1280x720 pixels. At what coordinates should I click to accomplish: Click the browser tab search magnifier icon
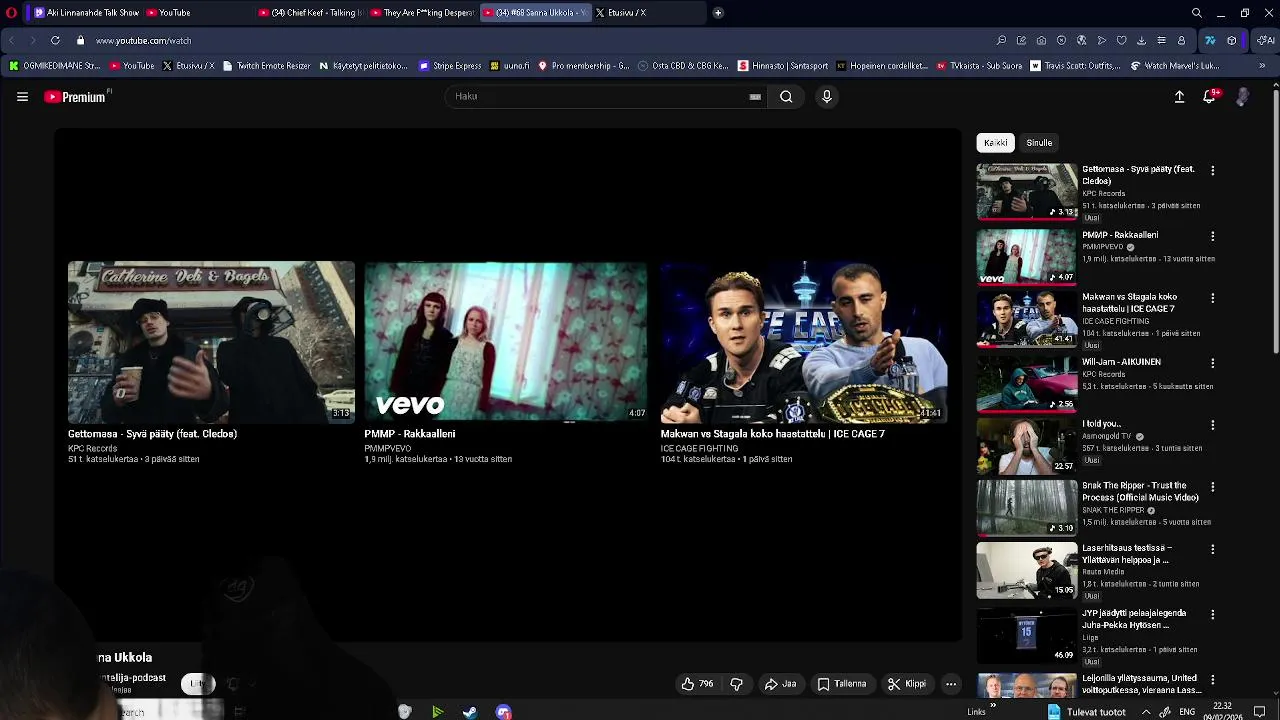point(1197,13)
